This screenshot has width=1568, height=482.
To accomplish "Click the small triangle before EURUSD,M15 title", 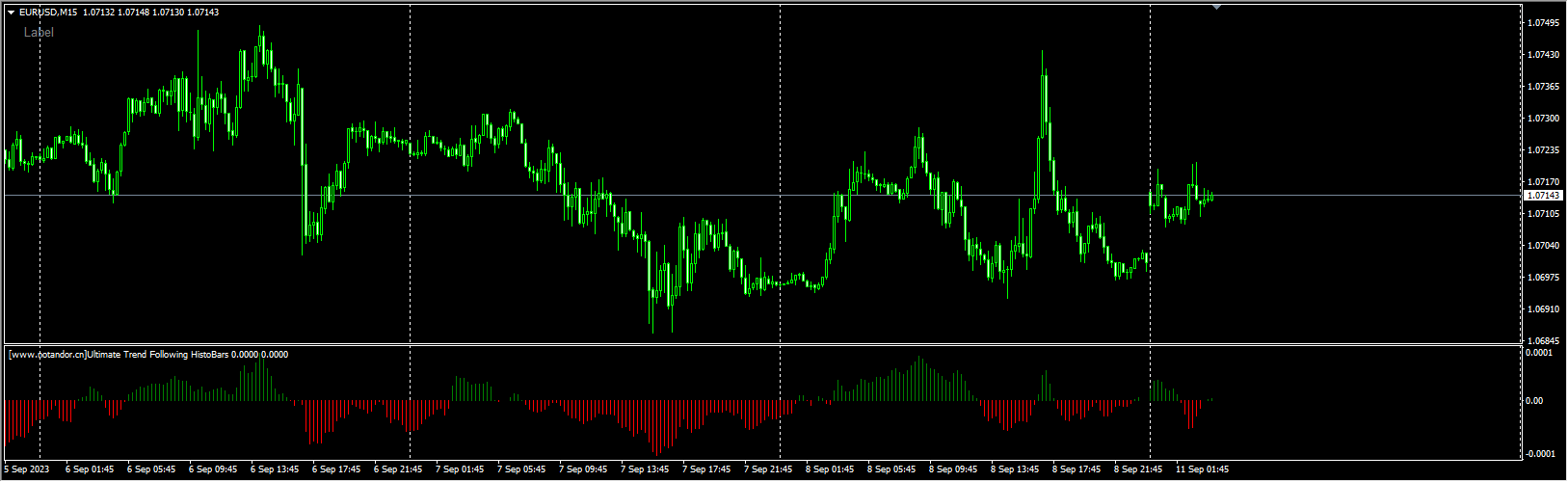I will (x=11, y=13).
